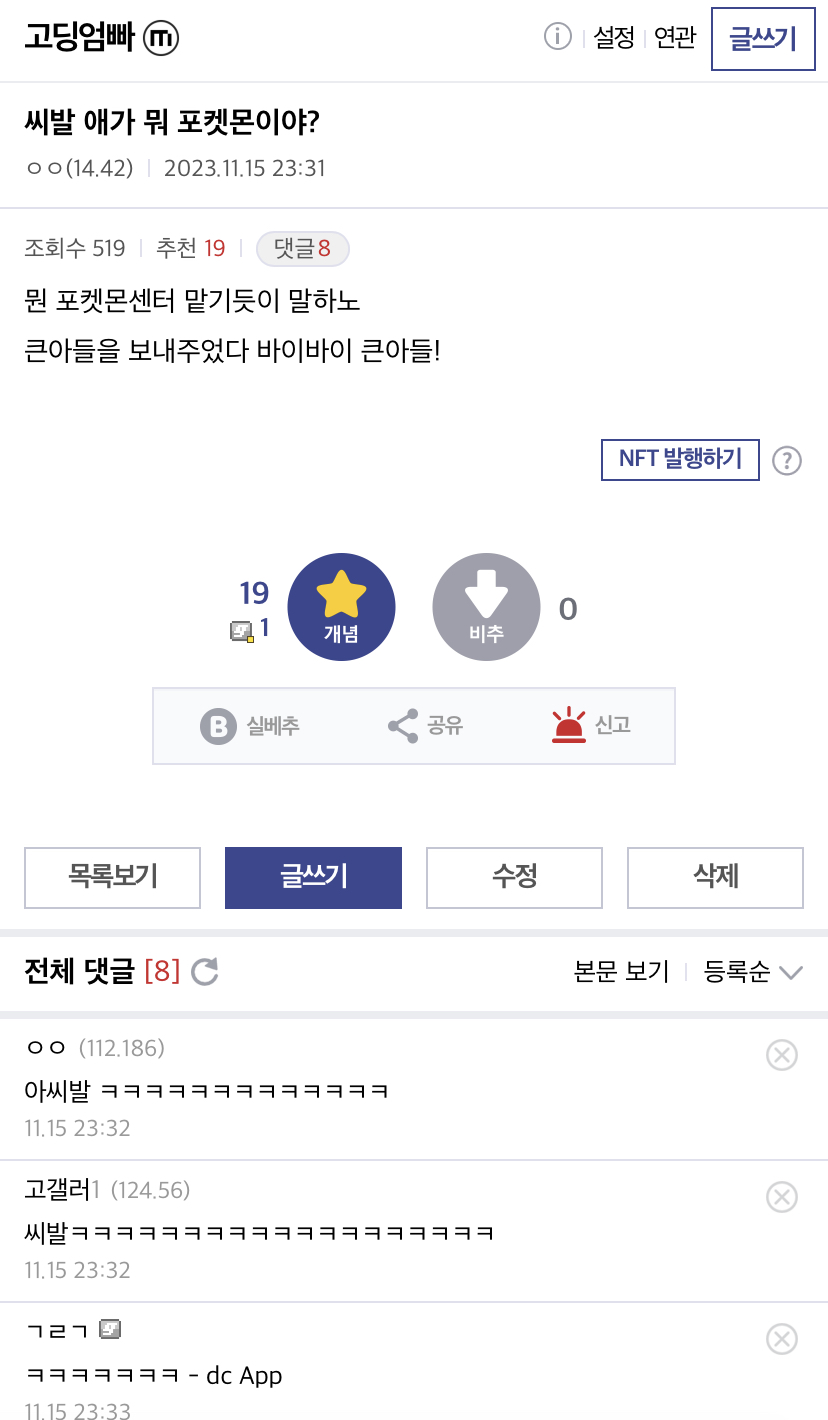Upvote with the 개념 star button
This screenshot has width=828, height=1420.
point(341,608)
